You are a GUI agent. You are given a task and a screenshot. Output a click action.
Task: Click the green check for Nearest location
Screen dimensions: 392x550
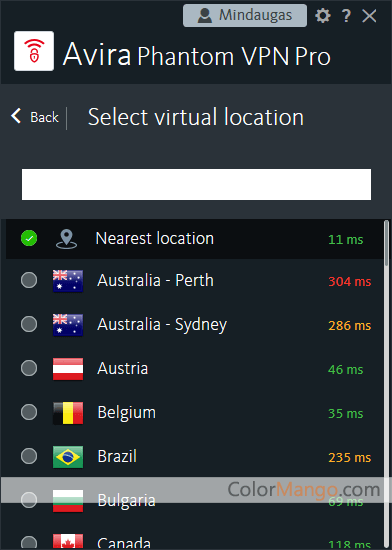click(29, 239)
